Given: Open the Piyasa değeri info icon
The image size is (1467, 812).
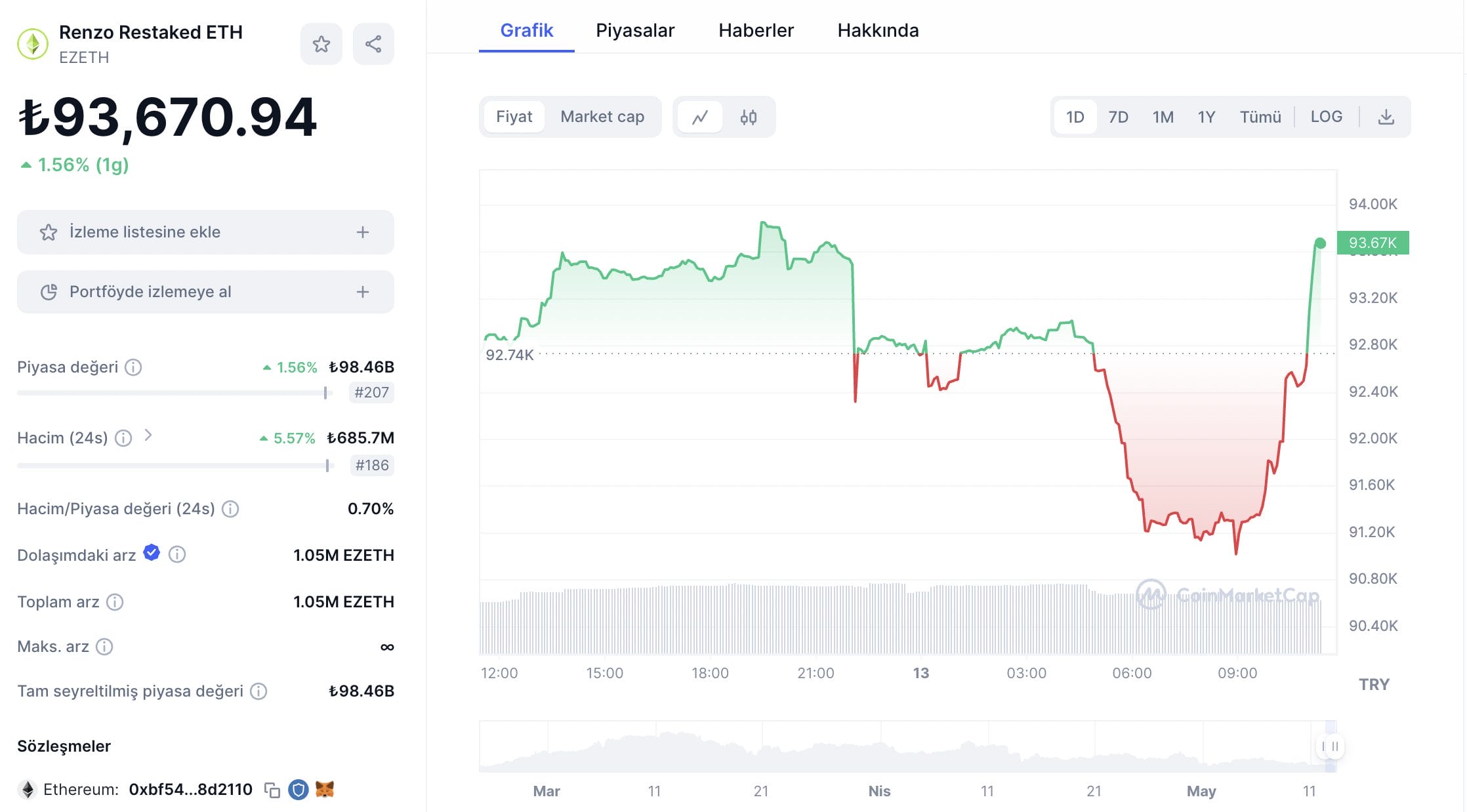Looking at the screenshot, I should pos(134,368).
